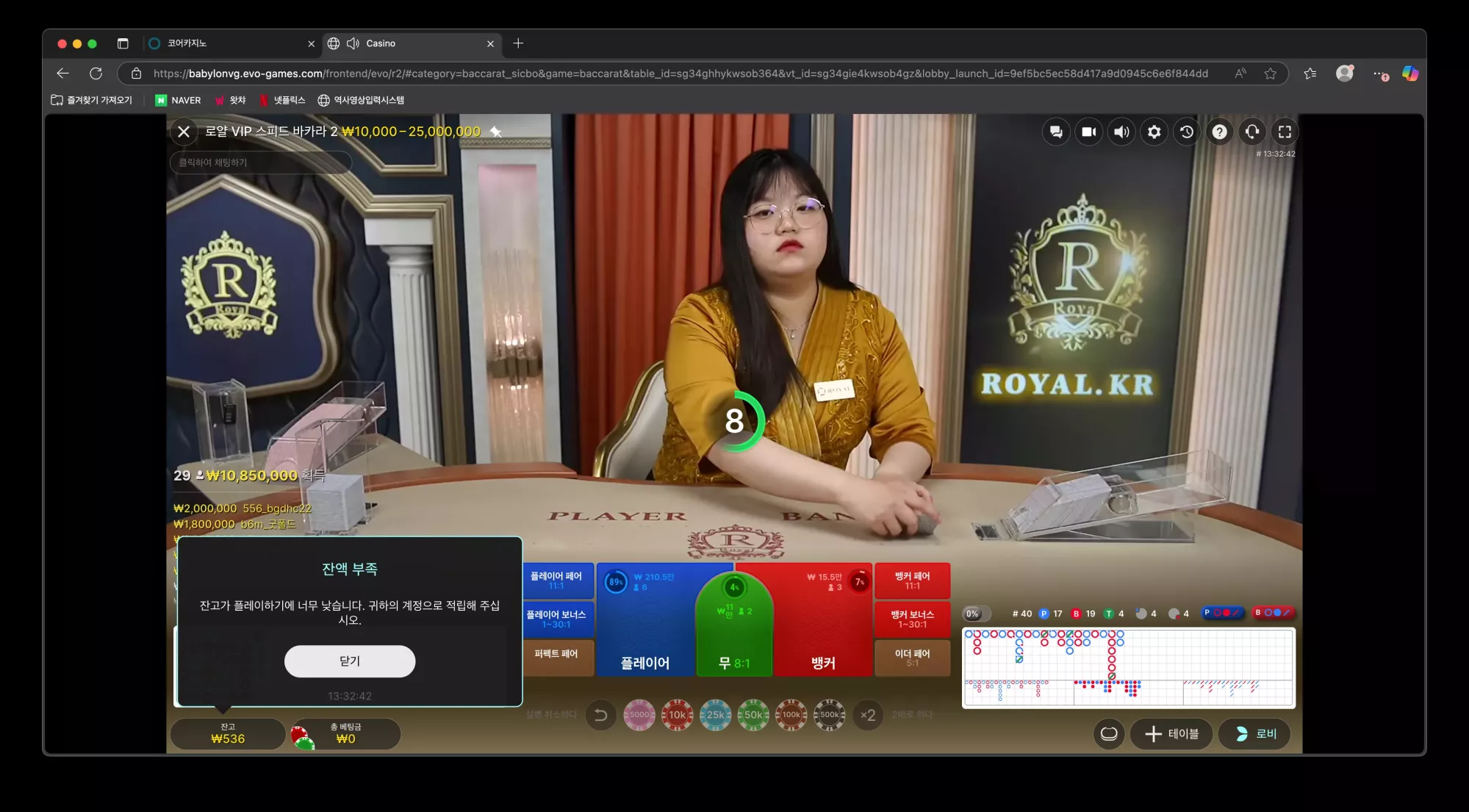Open the 넷플릭스 bookmark
1469x812 pixels.
[282, 100]
